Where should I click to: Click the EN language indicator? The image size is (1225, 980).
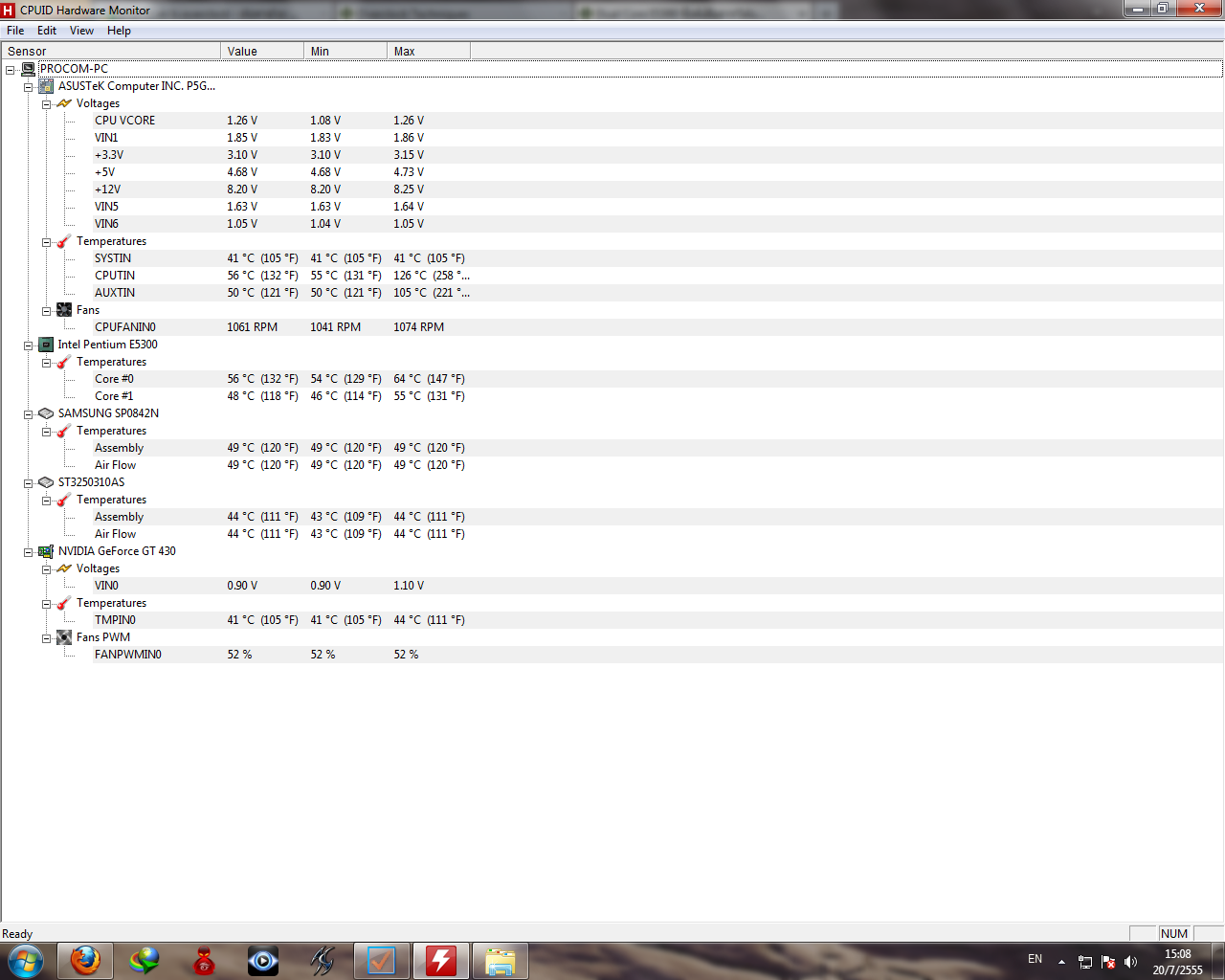1035,959
